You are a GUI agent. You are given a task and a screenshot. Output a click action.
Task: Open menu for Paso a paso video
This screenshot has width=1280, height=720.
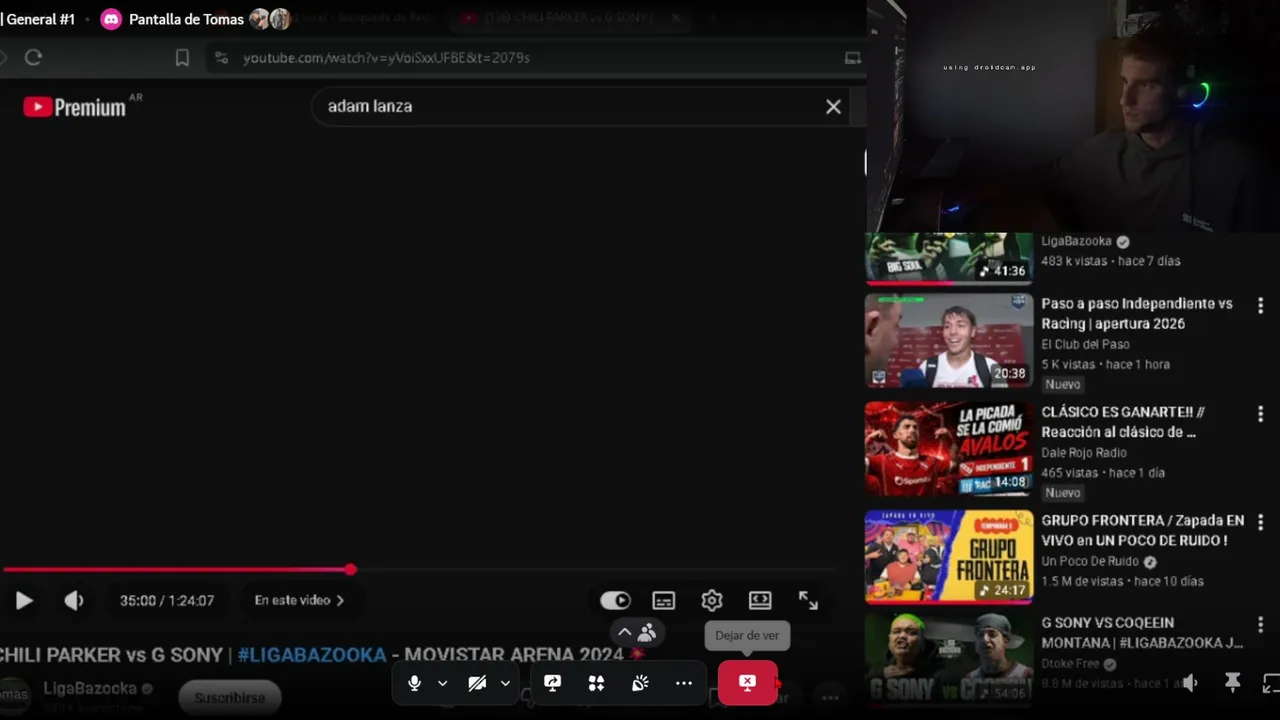coord(1260,305)
